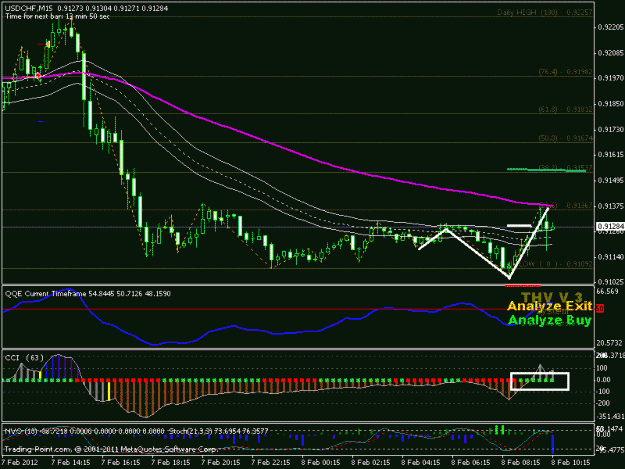Image resolution: width=625 pixels, height=469 pixels.
Task: Select price axis value 0.91495
Action: (x=610, y=181)
